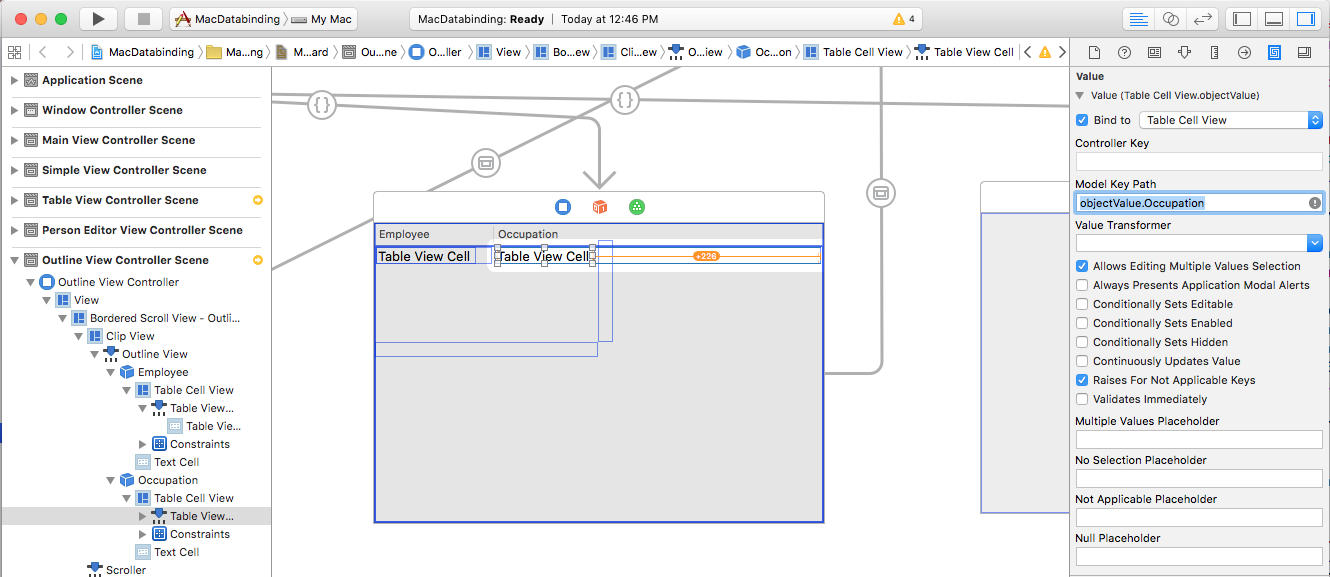Enable Validates Immediately
This screenshot has height=577, width=1330.
1082,399
